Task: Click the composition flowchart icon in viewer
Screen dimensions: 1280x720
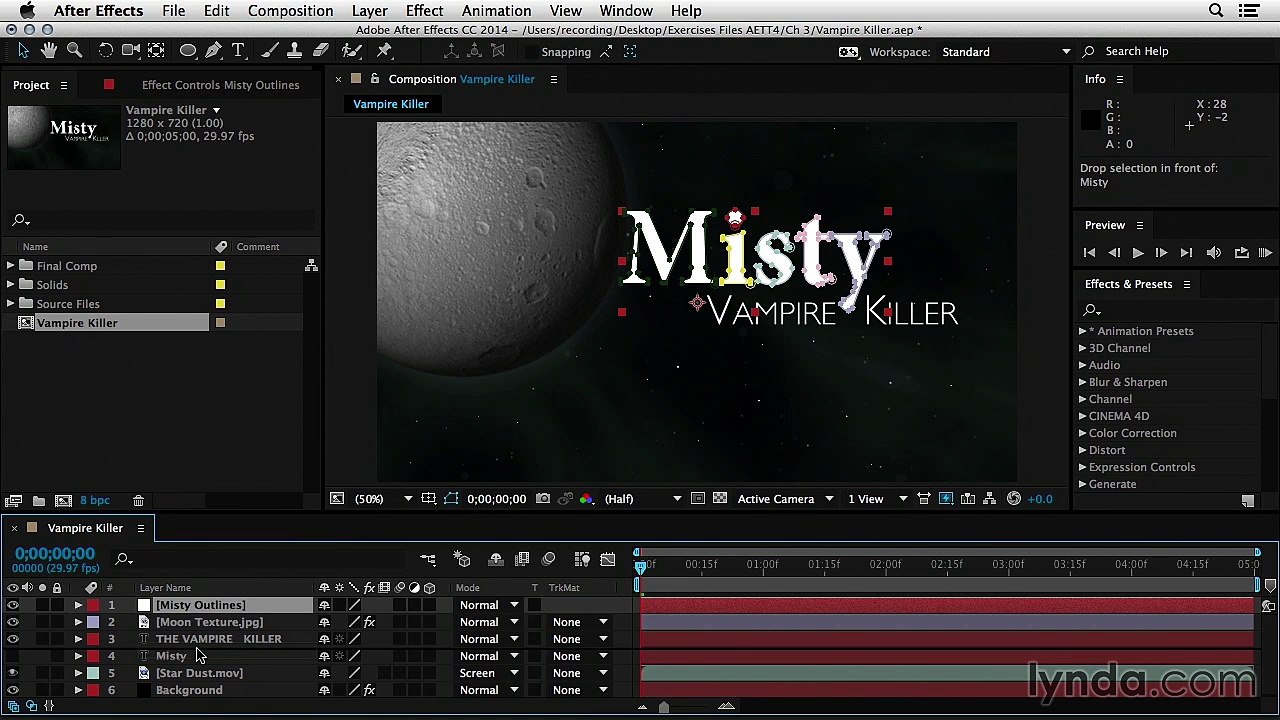Action: pos(989,499)
